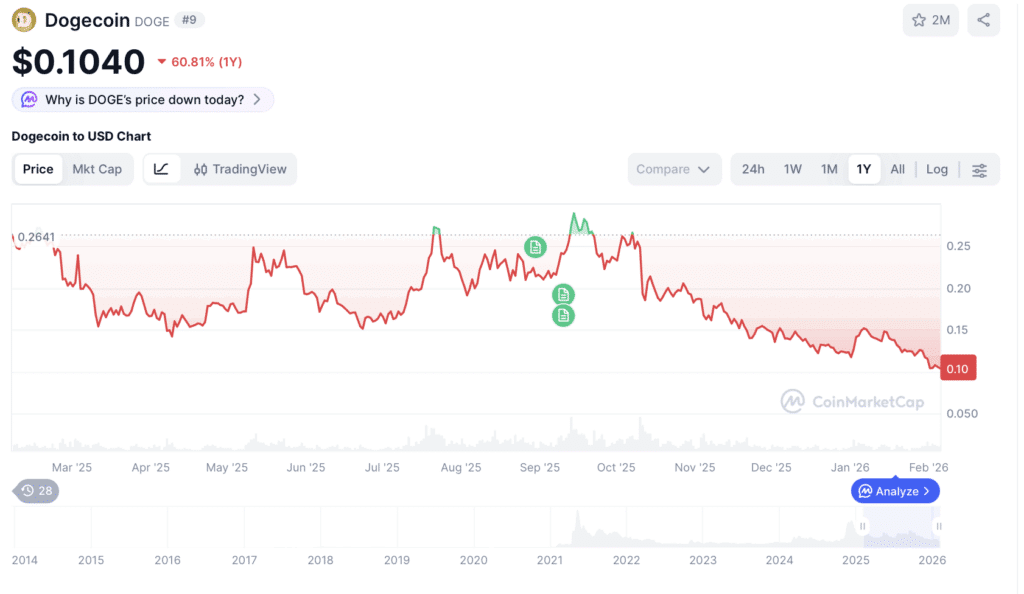The height and width of the screenshot is (594, 1024).
Task: Open the news event marker near Sep '25
Action: coord(535,247)
